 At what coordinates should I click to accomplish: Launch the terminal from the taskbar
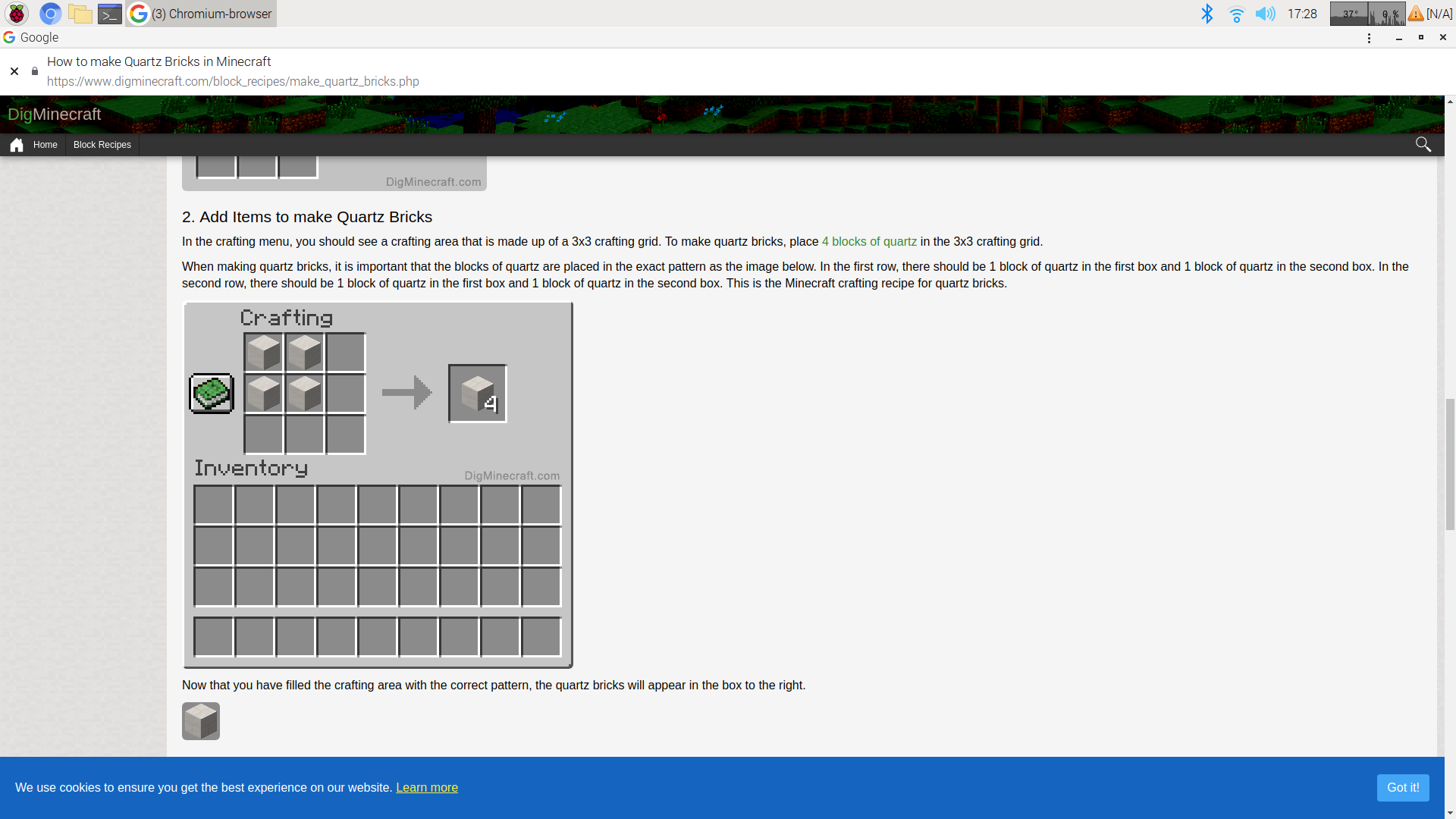pyautogui.click(x=110, y=14)
